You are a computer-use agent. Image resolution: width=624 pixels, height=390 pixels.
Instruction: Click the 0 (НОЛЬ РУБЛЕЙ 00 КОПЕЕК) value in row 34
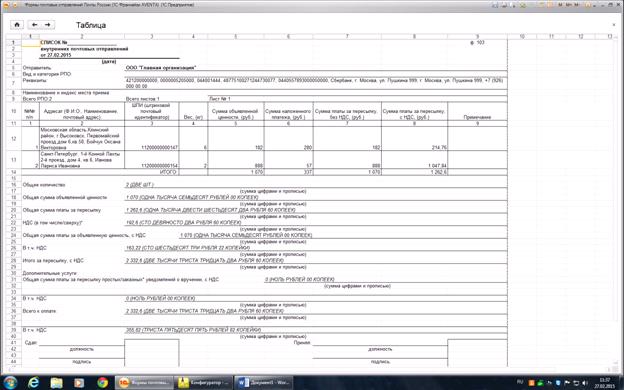[x=160, y=298]
